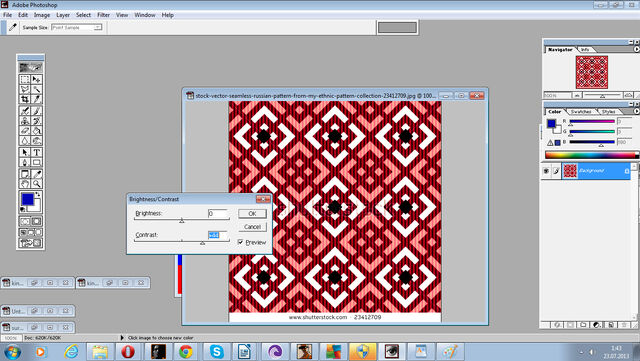This screenshot has height=361, width=640.
Task: Select the Rectangle shape tool
Action: click(36, 162)
